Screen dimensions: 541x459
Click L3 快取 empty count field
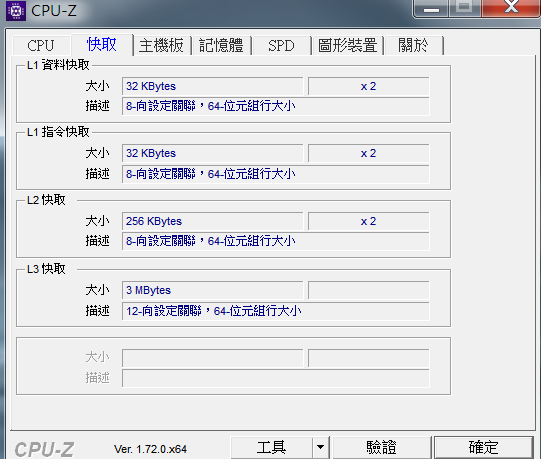pyautogui.click(x=368, y=290)
